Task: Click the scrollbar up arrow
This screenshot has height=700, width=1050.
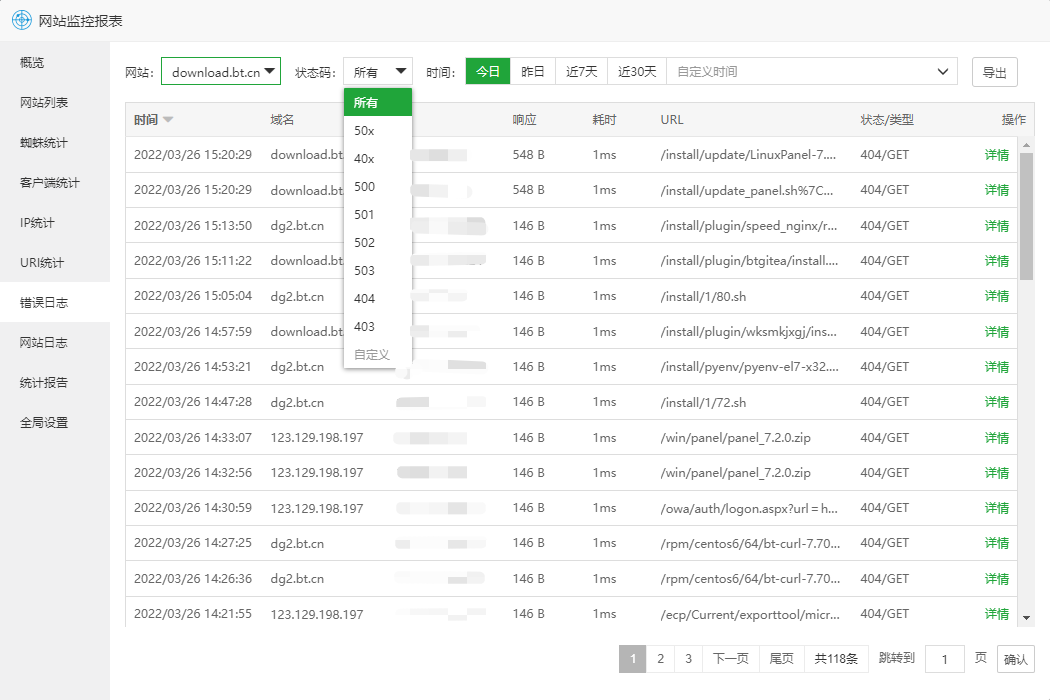Action: 1026,145
